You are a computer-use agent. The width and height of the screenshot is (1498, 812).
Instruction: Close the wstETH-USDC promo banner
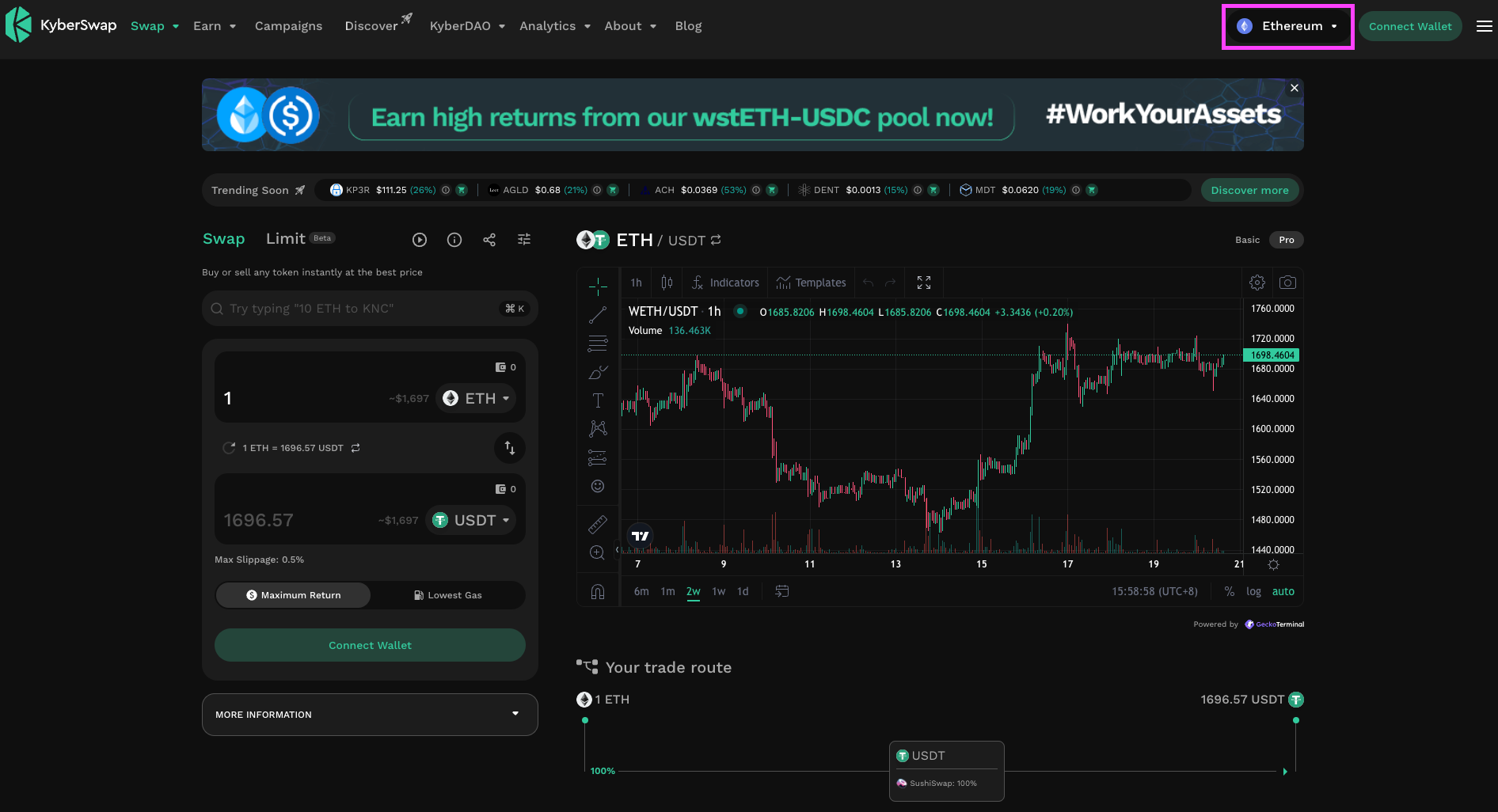(1295, 88)
